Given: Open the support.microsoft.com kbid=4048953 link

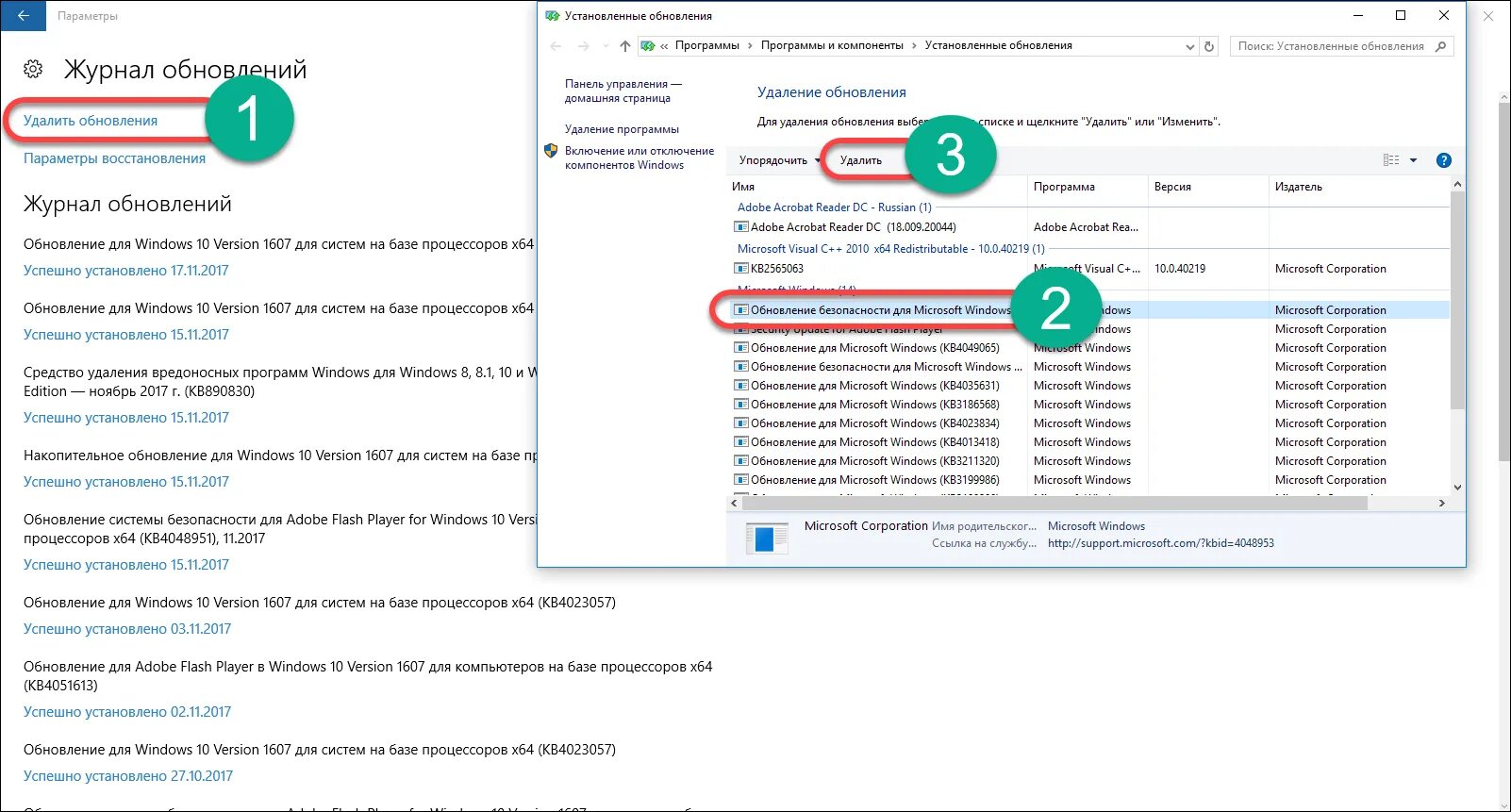Looking at the screenshot, I should pos(1161,543).
